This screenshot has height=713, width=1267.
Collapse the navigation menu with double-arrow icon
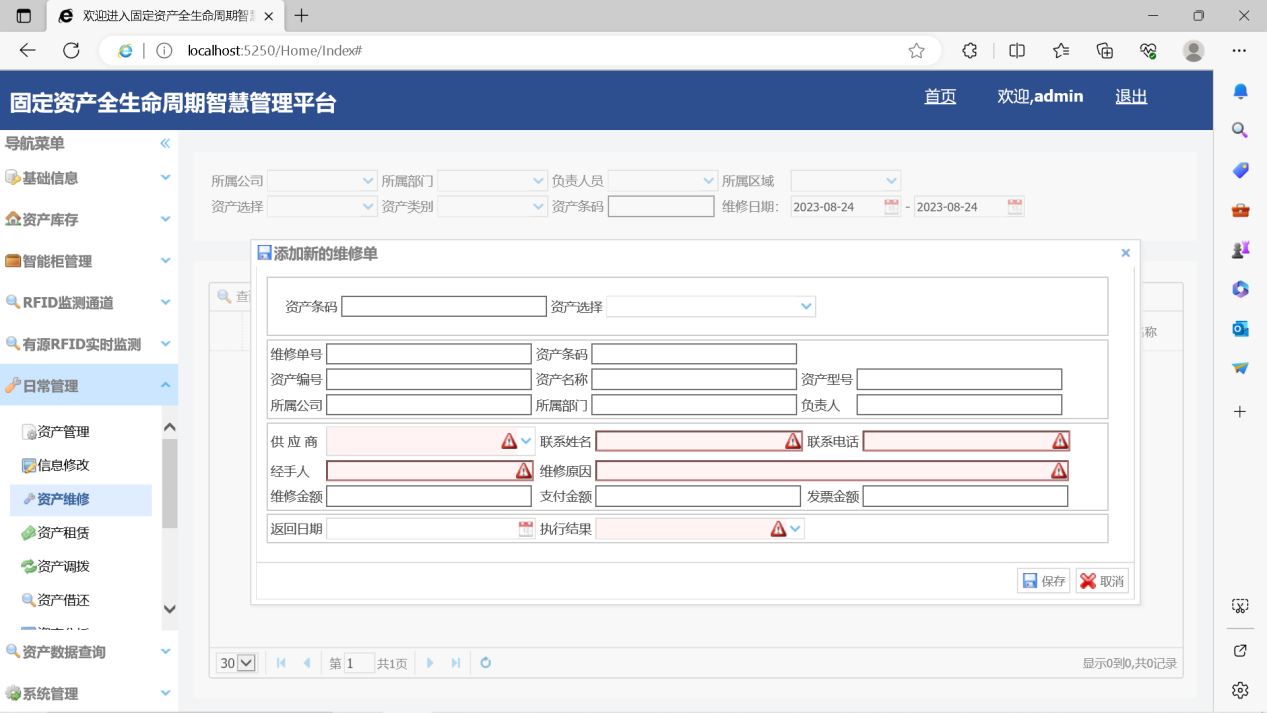165,144
